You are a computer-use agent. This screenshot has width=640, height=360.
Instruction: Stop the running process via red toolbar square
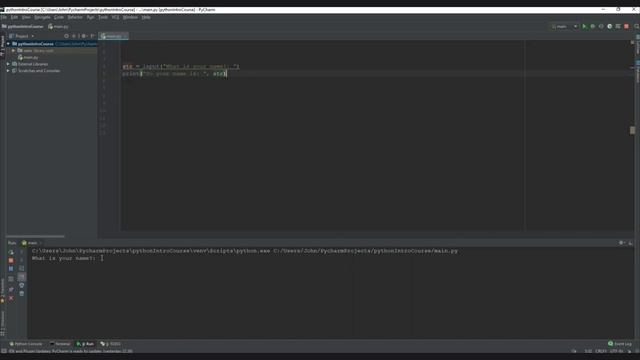[626, 26]
